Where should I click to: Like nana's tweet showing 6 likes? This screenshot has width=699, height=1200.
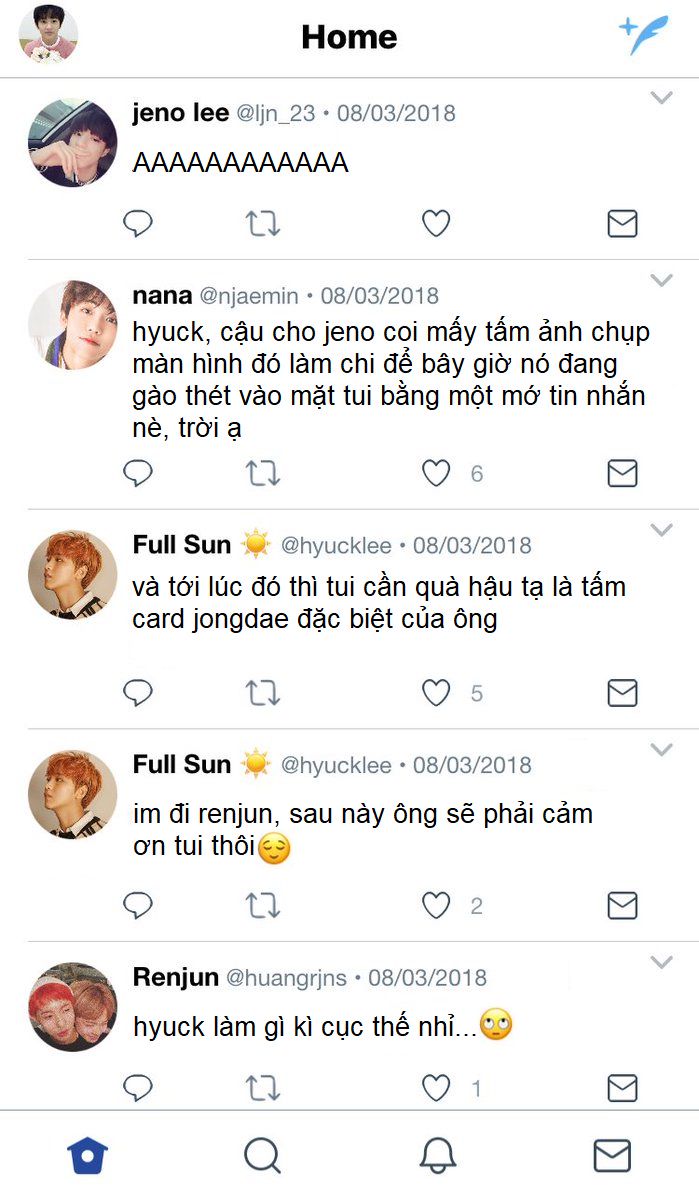point(435,473)
